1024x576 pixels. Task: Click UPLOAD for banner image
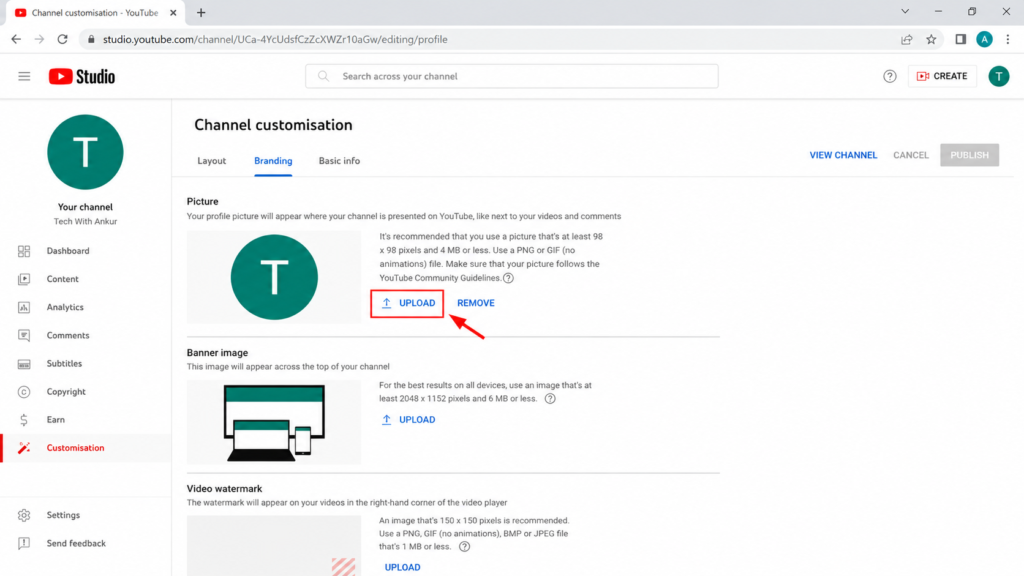pos(408,420)
